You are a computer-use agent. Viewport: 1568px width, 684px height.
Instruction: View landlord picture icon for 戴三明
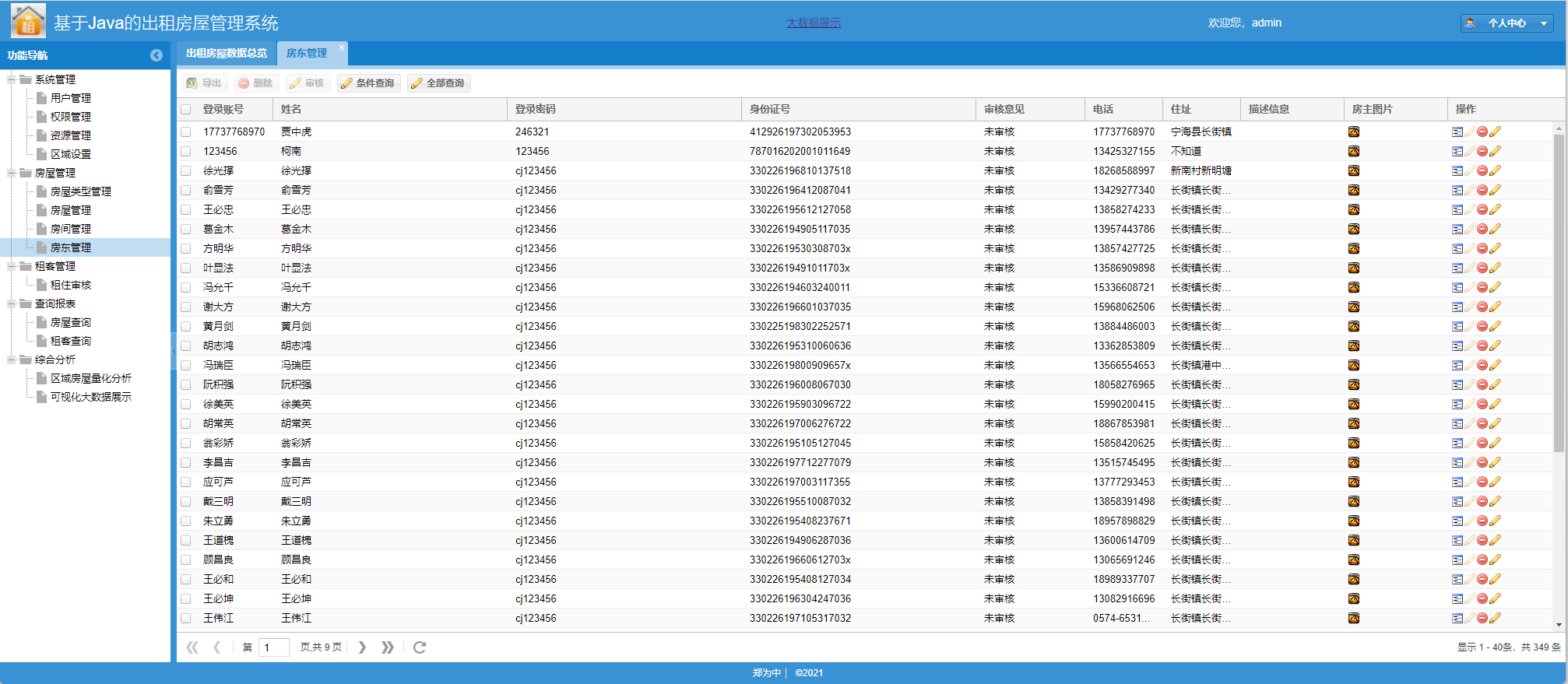point(1354,501)
